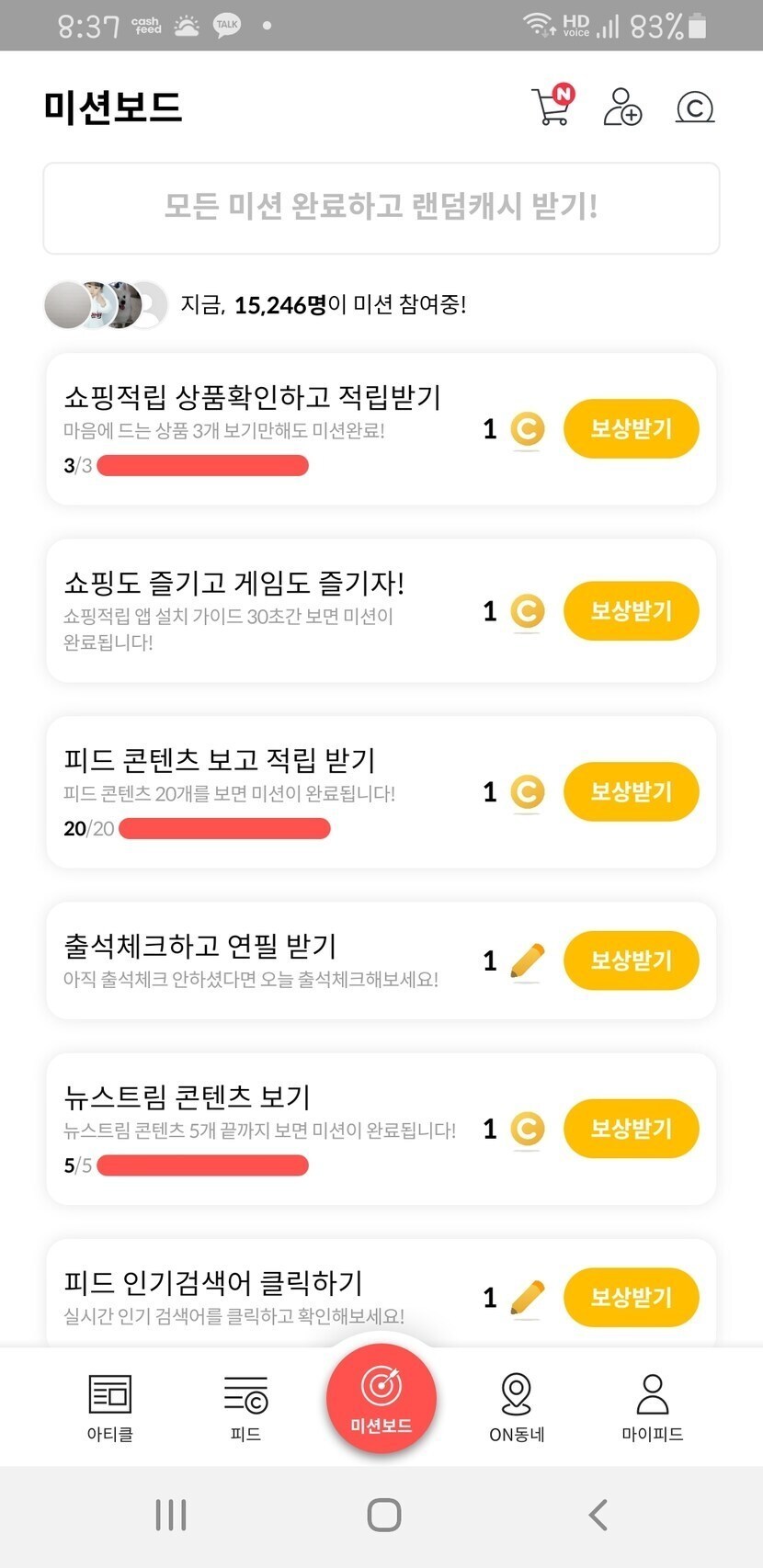Screen dimensions: 763x1568
Task: Open the 아티클 tab
Action: point(110,1406)
